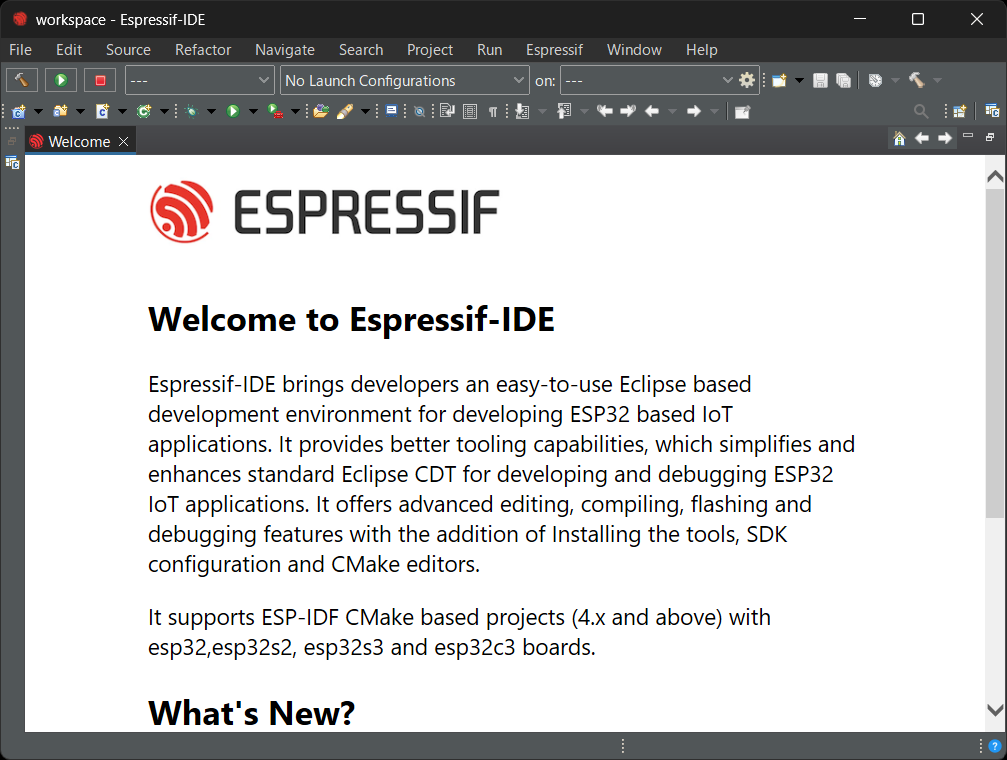Click the tip of the day icon in status bar
The image size is (1007, 760).
[x=994, y=746]
